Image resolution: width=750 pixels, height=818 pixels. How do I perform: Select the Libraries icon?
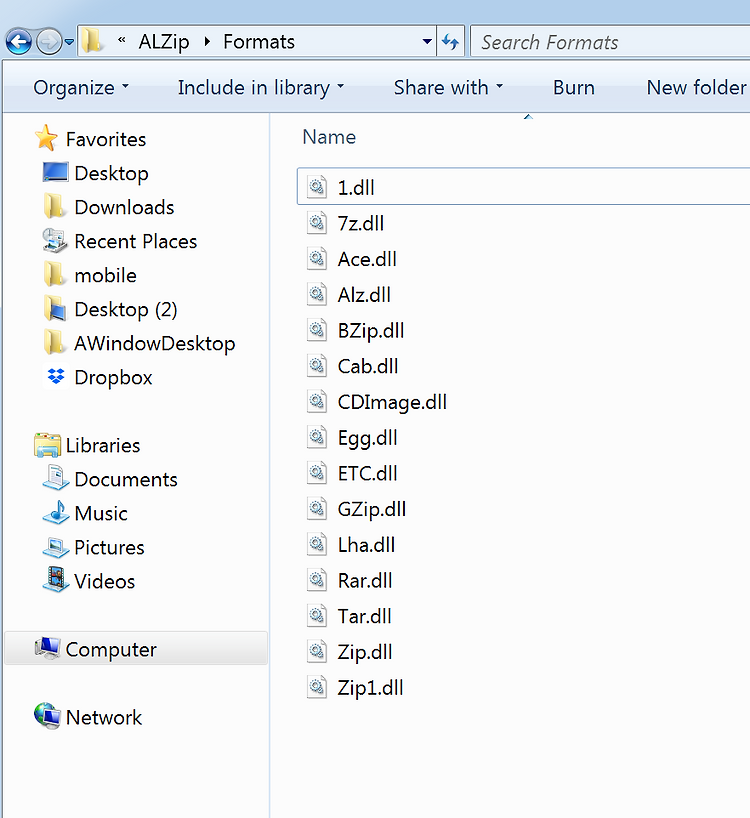[x=47, y=445]
